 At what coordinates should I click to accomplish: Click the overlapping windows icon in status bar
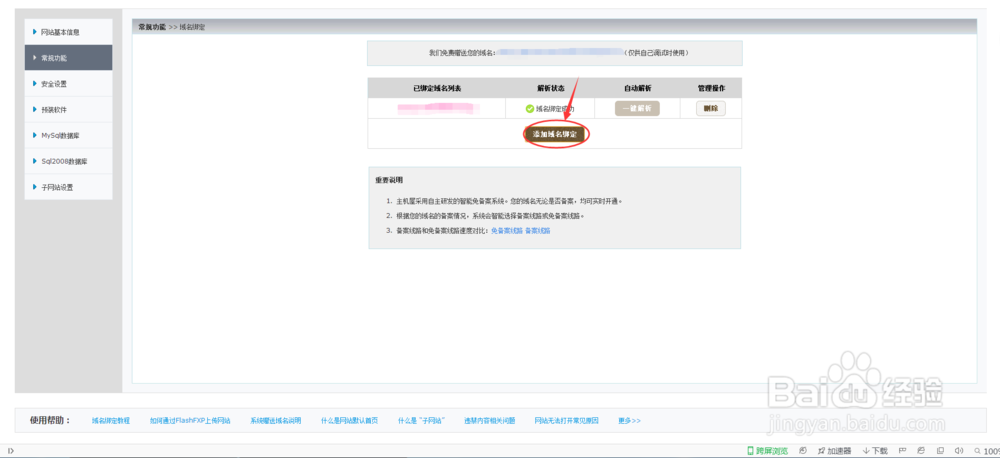tap(941, 451)
